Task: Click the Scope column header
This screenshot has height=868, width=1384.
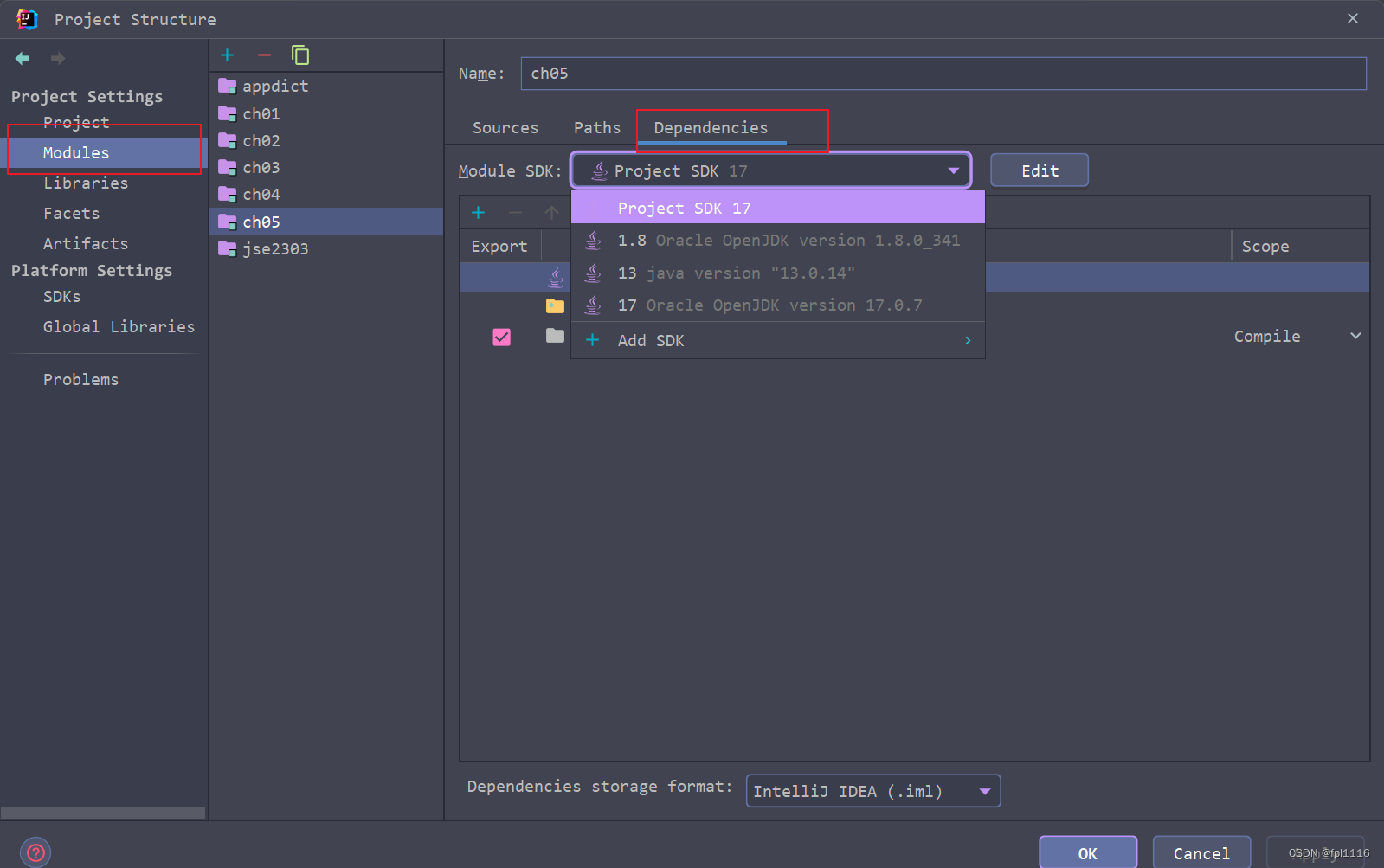Action: (x=1300, y=246)
